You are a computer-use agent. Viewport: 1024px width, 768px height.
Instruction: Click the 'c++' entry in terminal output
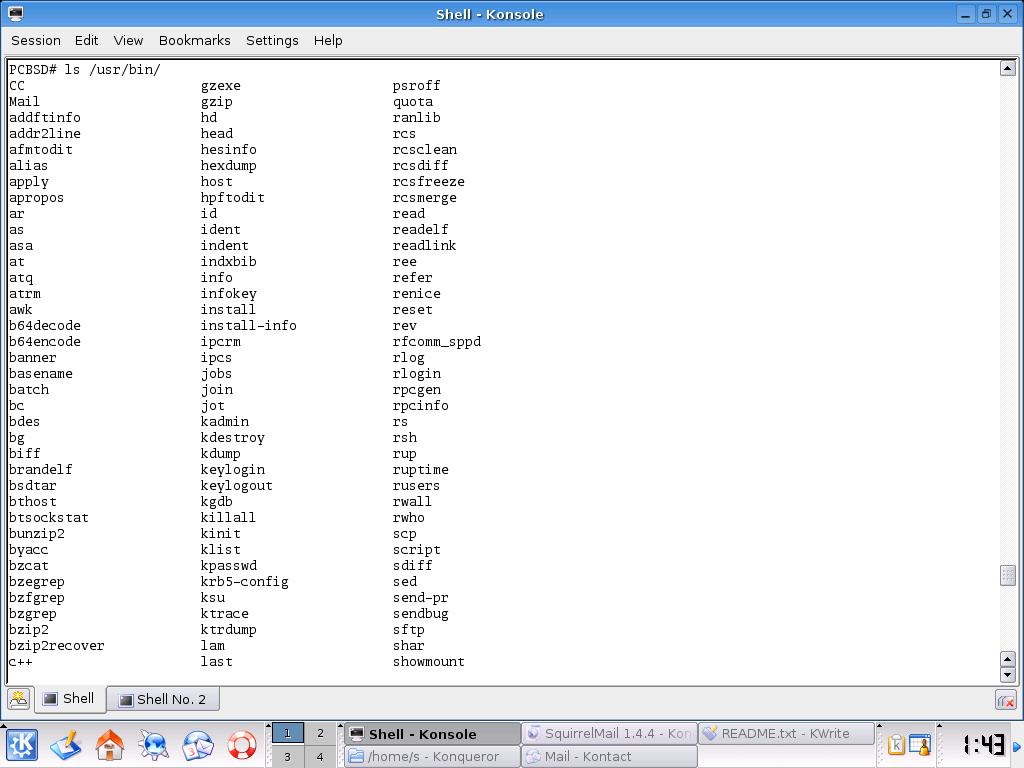[x=21, y=662]
